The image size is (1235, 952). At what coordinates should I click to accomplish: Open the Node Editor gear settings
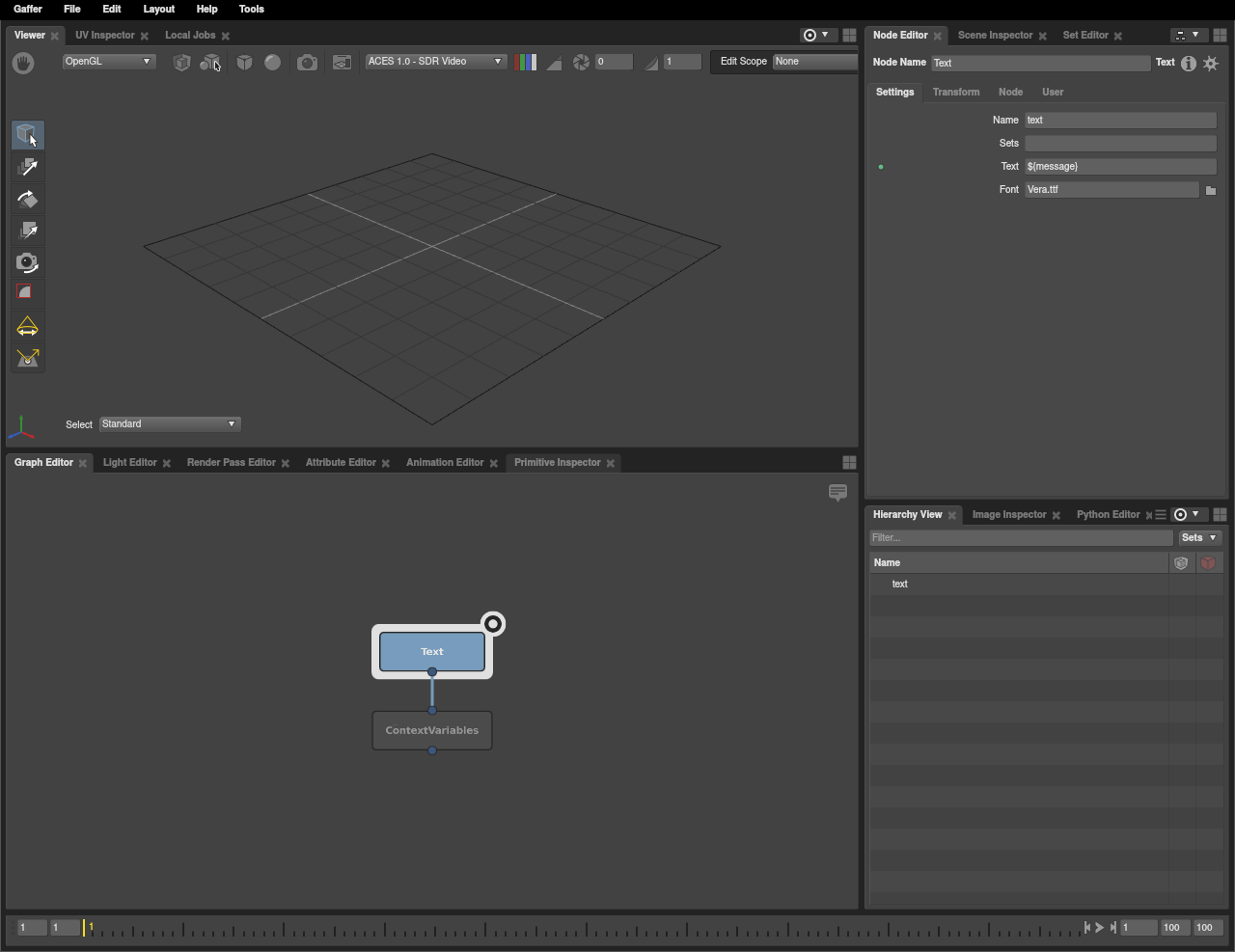tap(1211, 64)
